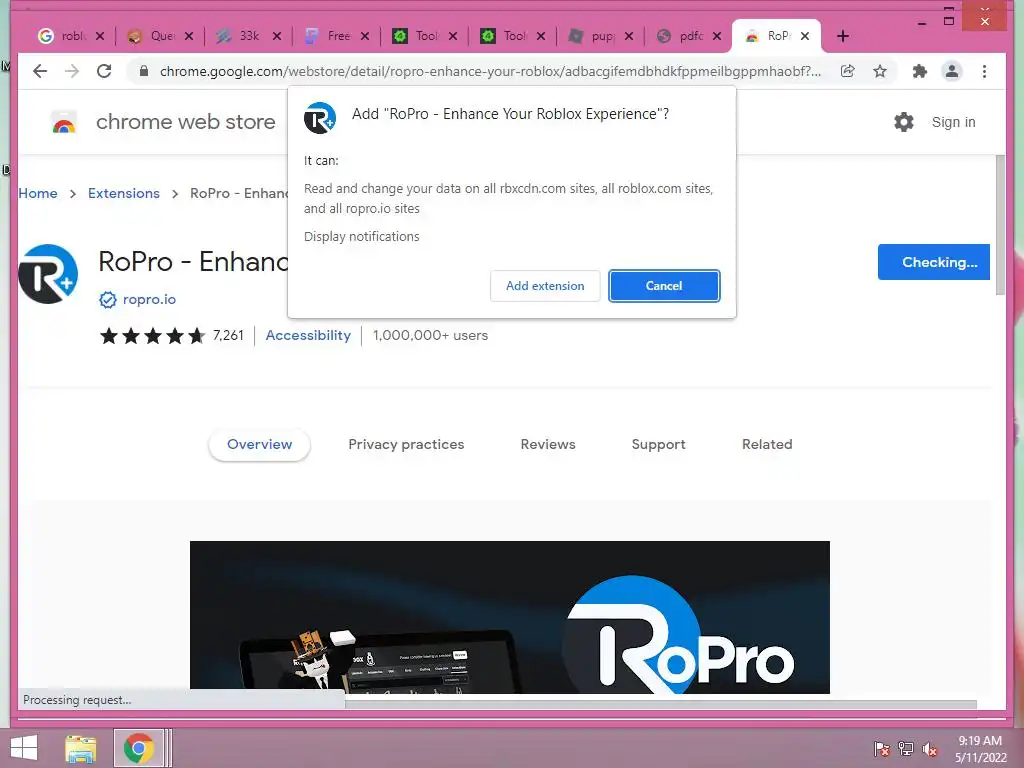This screenshot has width=1024, height=768.
Task: Open the Chrome profile avatar
Action: pyautogui.click(x=952, y=71)
